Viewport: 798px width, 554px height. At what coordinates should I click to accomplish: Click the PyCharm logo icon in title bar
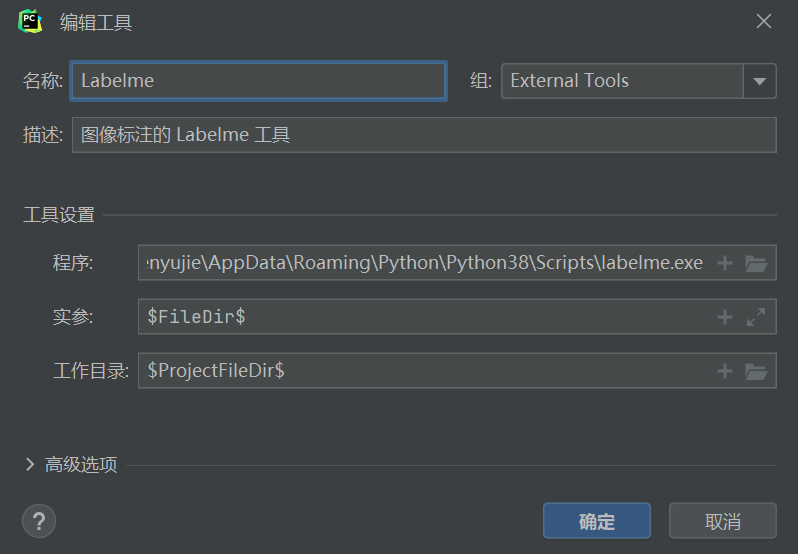click(30, 22)
